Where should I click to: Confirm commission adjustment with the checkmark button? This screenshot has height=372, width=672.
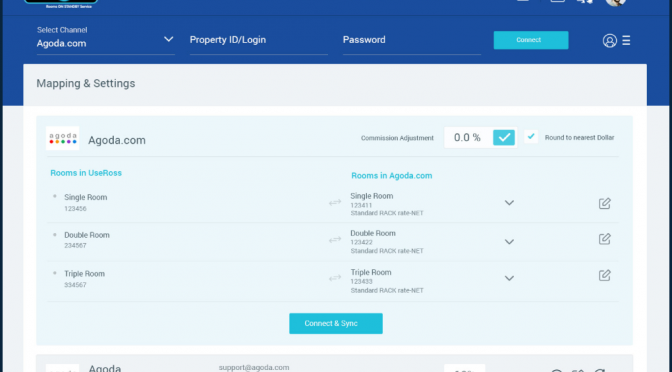(x=504, y=138)
